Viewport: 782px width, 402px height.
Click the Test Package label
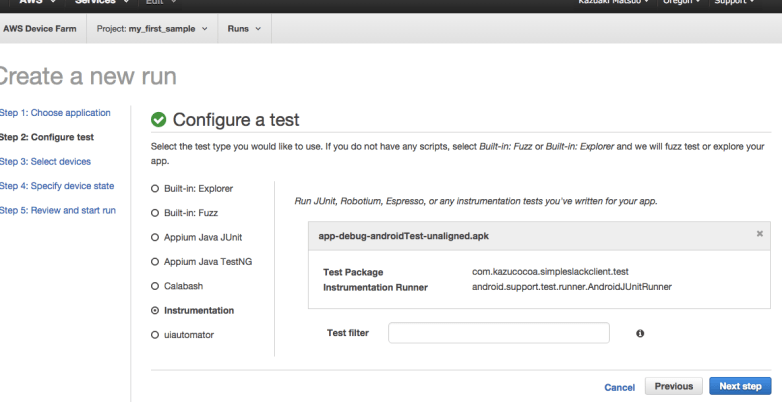click(x=353, y=272)
